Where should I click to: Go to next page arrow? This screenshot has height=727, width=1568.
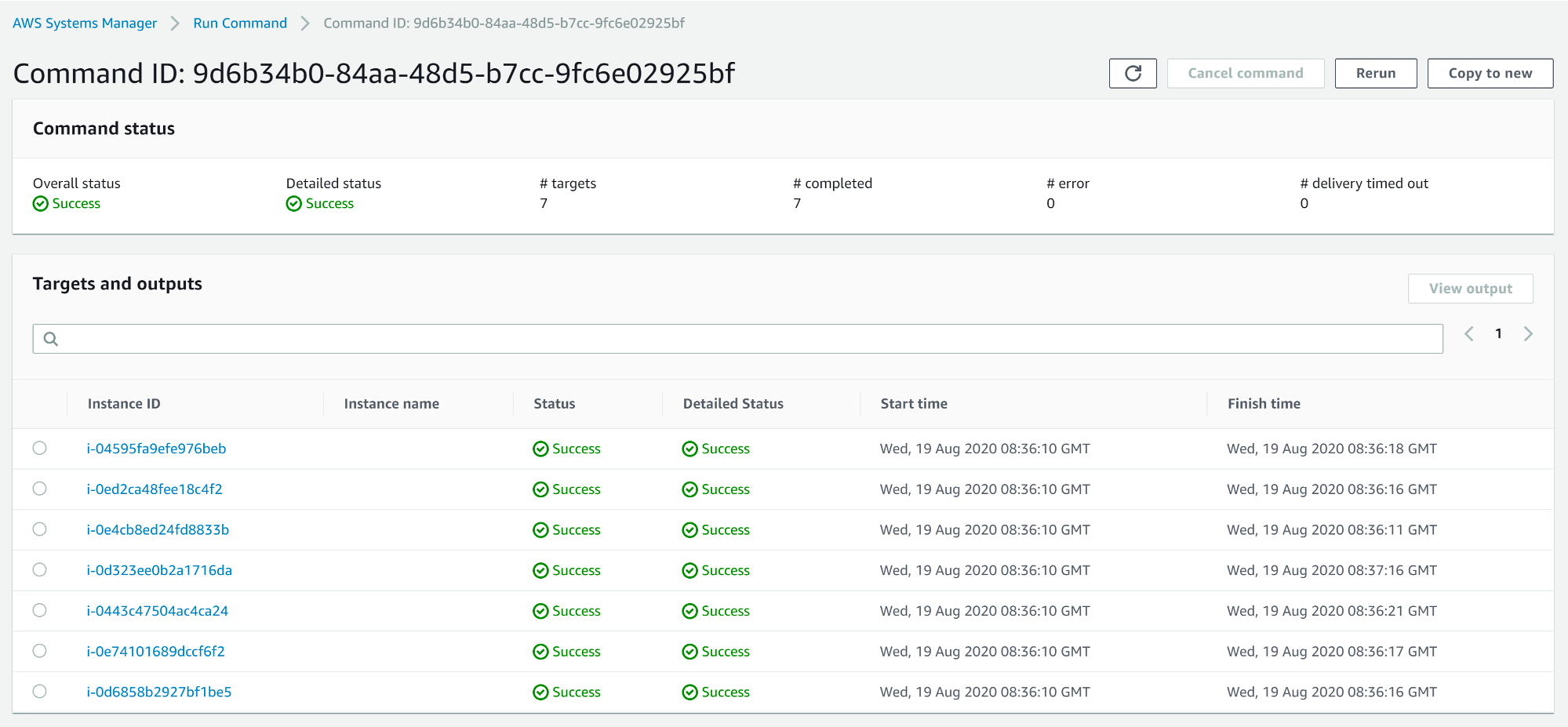(1527, 334)
